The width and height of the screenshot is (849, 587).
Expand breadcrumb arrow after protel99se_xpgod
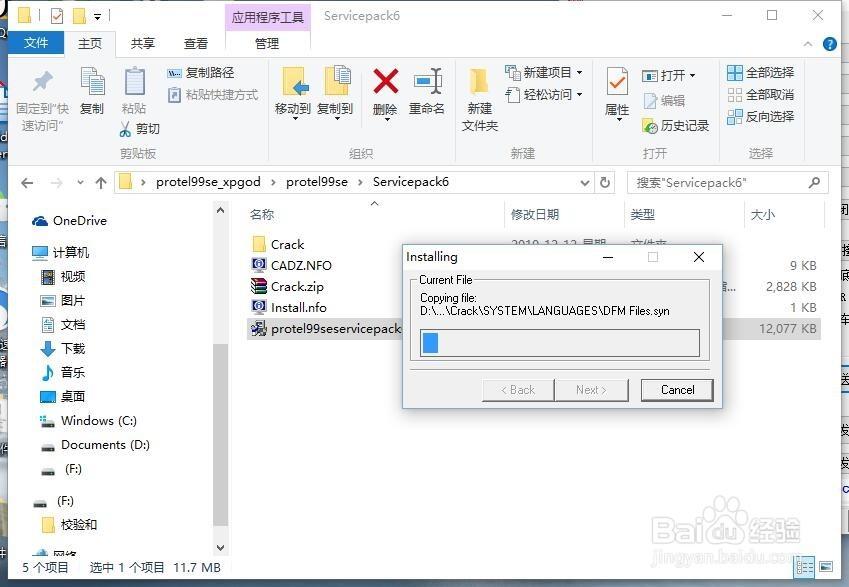(273, 182)
